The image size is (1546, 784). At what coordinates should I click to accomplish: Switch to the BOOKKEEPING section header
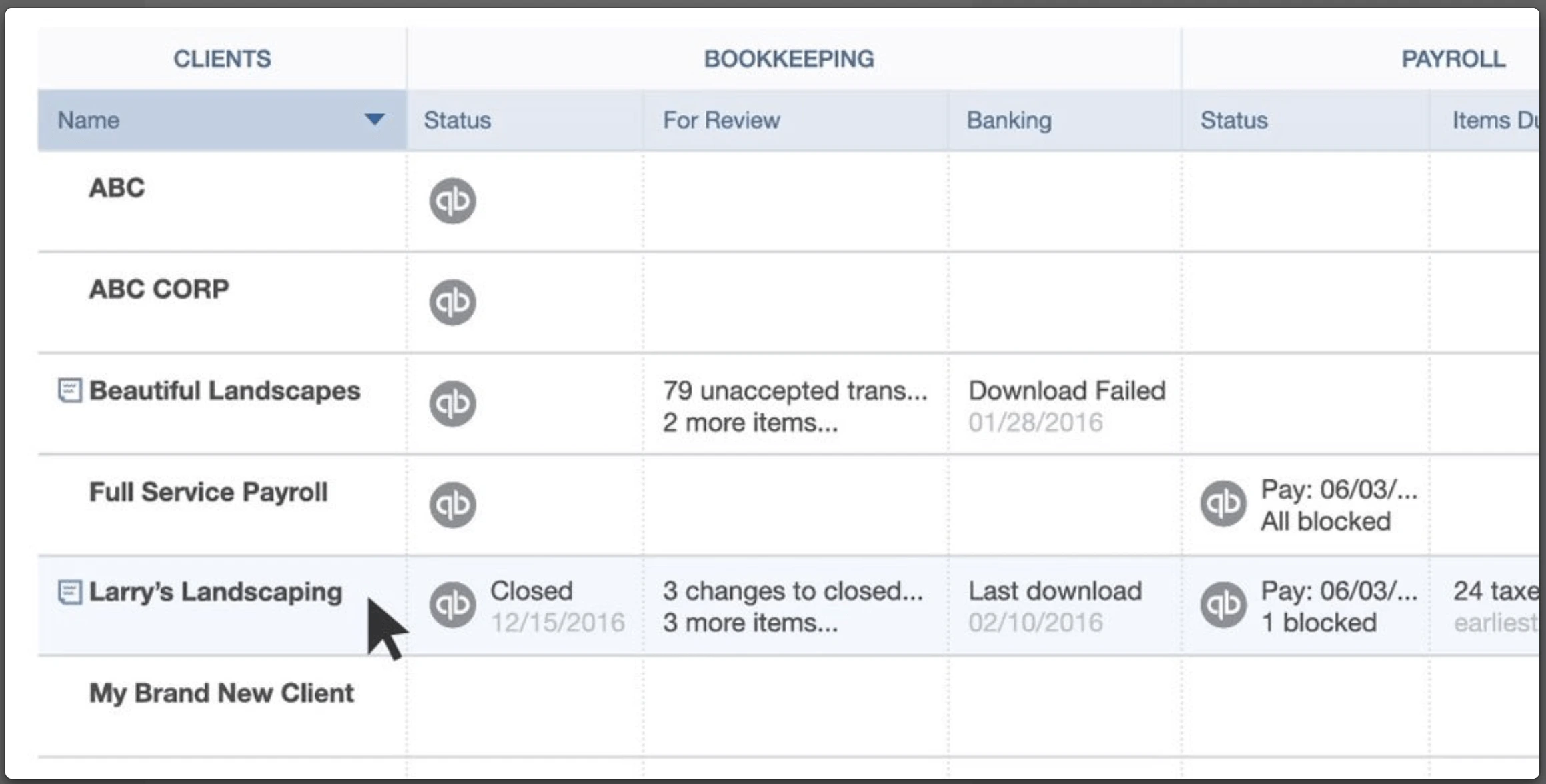click(x=789, y=58)
